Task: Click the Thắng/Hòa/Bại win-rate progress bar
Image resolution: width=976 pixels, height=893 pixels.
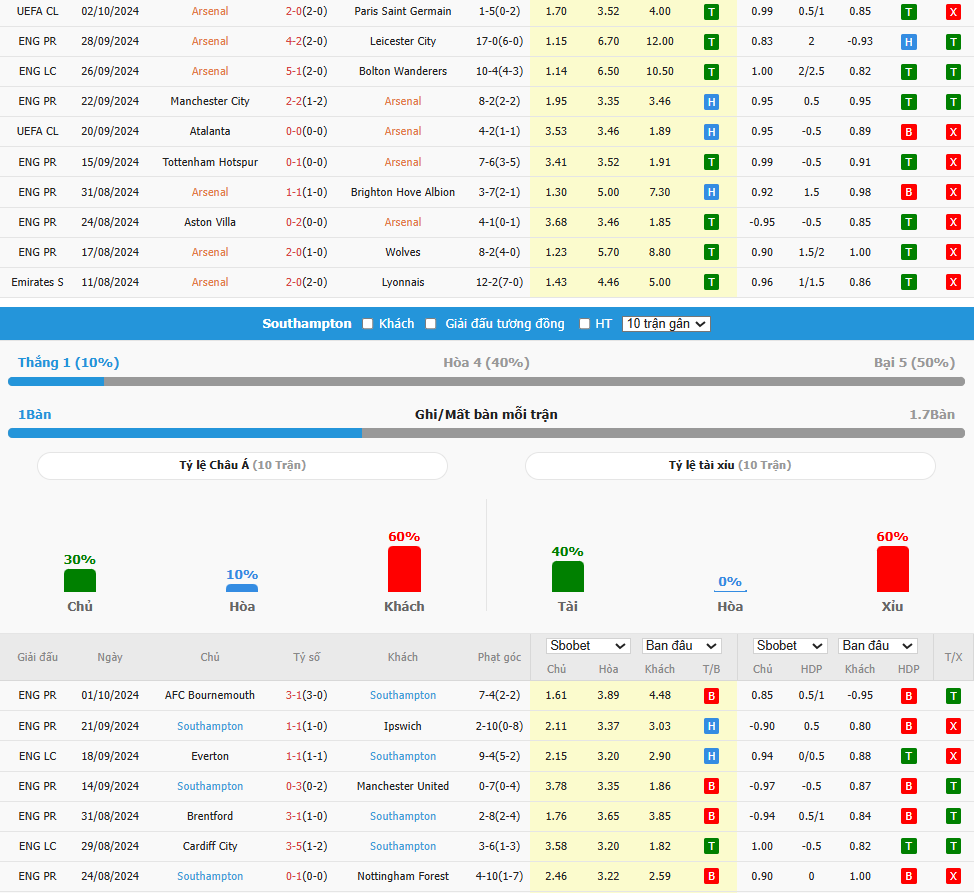Action: (x=486, y=381)
